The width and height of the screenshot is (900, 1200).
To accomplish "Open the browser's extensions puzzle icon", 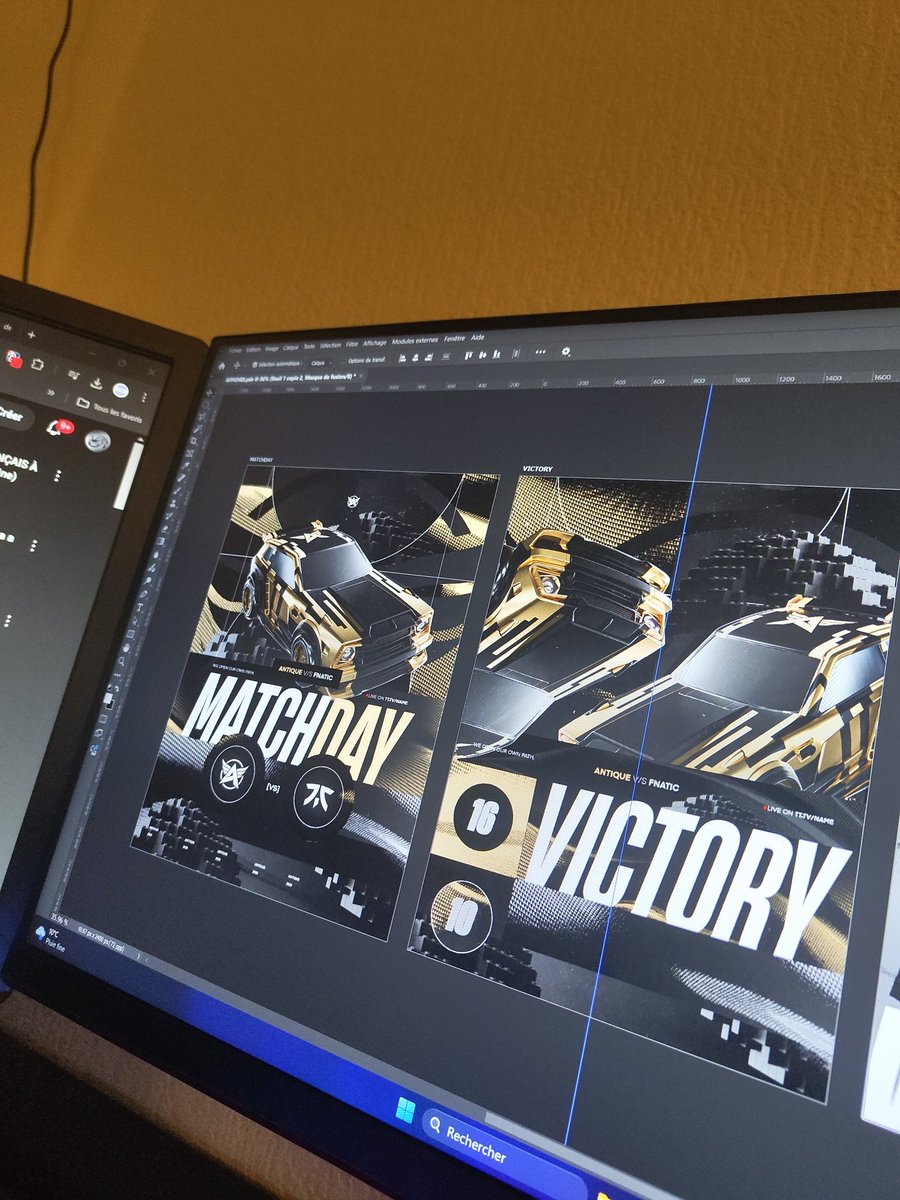I will [37, 365].
